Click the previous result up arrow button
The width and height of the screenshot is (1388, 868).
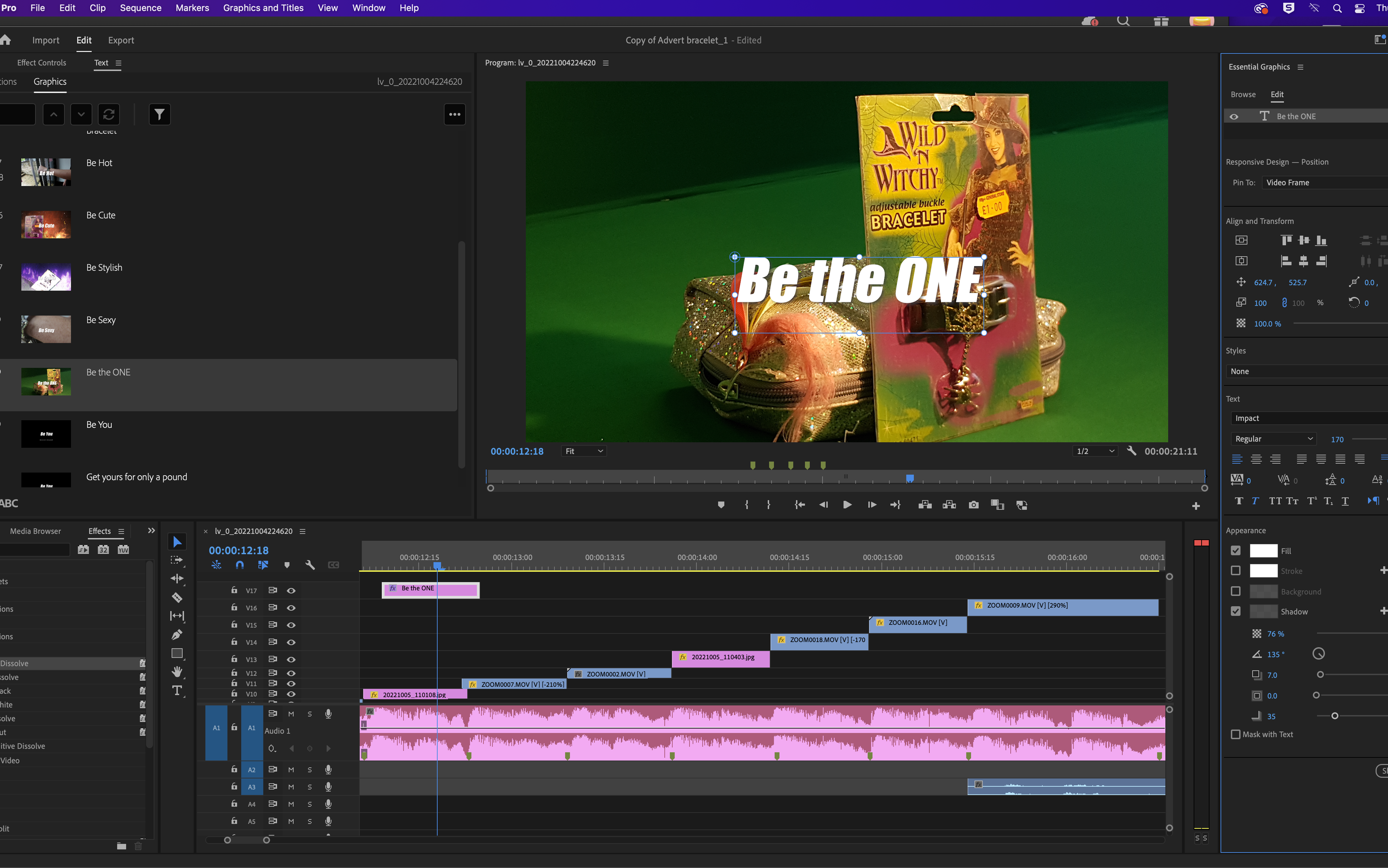click(x=53, y=114)
